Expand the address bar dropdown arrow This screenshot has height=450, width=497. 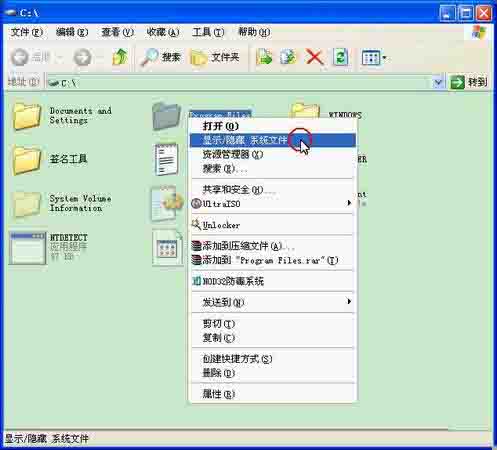pos(438,82)
